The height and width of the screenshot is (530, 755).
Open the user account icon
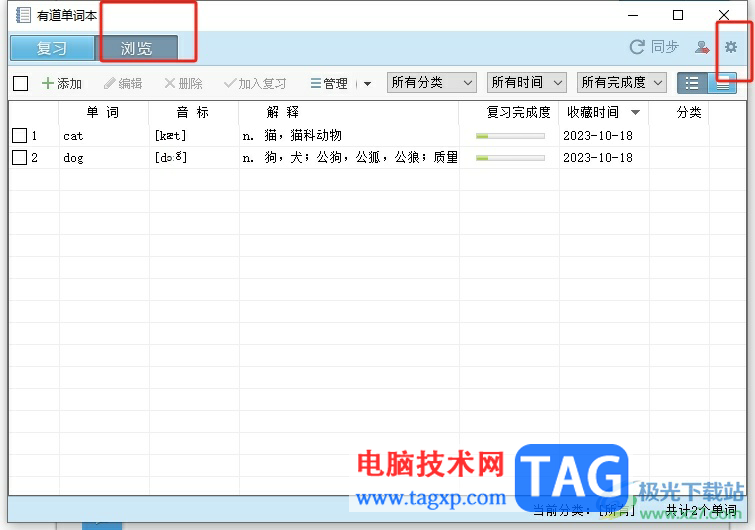(x=702, y=47)
